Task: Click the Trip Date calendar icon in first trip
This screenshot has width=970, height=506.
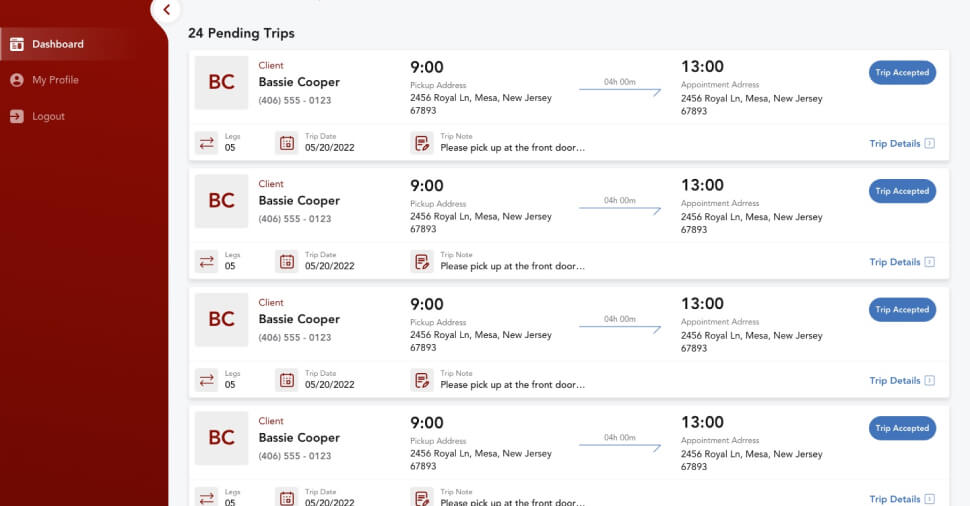Action: 287,143
